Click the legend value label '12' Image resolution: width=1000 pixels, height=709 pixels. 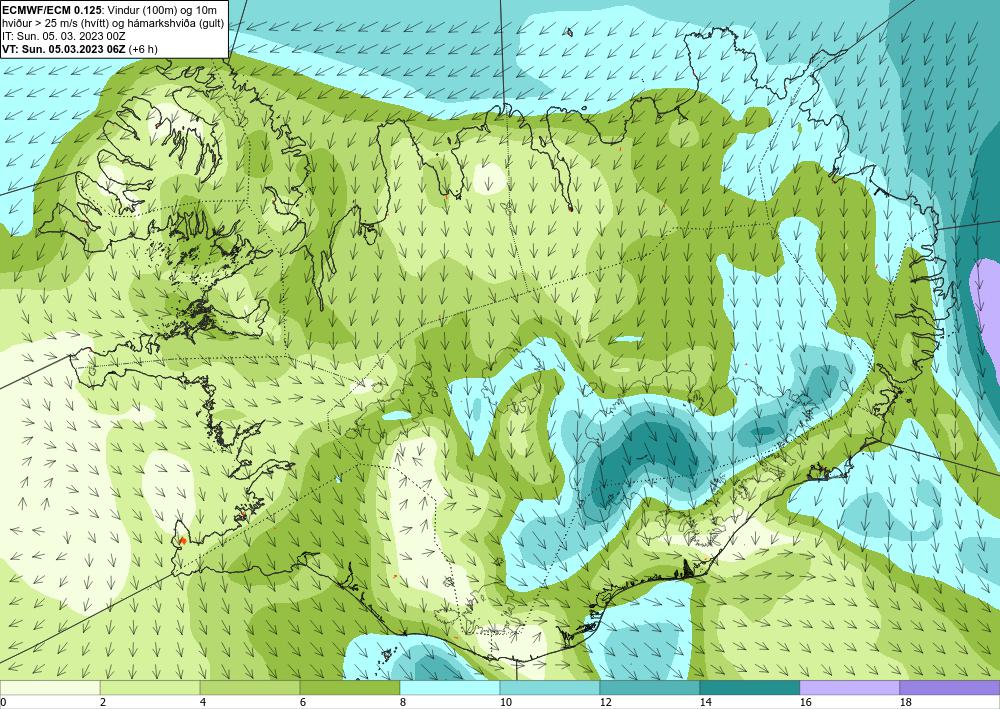coord(605,703)
